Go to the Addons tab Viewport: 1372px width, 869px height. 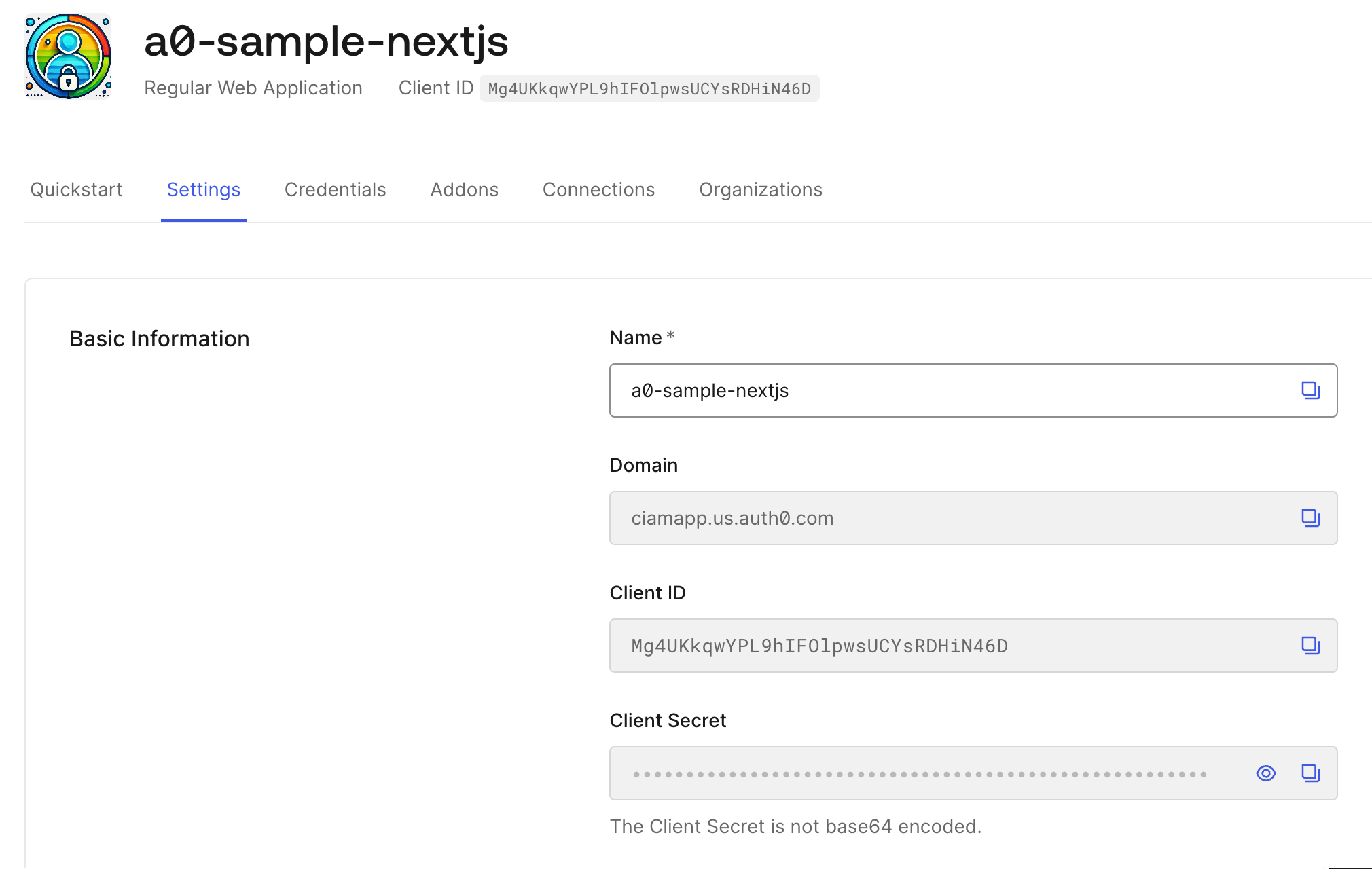click(x=464, y=189)
